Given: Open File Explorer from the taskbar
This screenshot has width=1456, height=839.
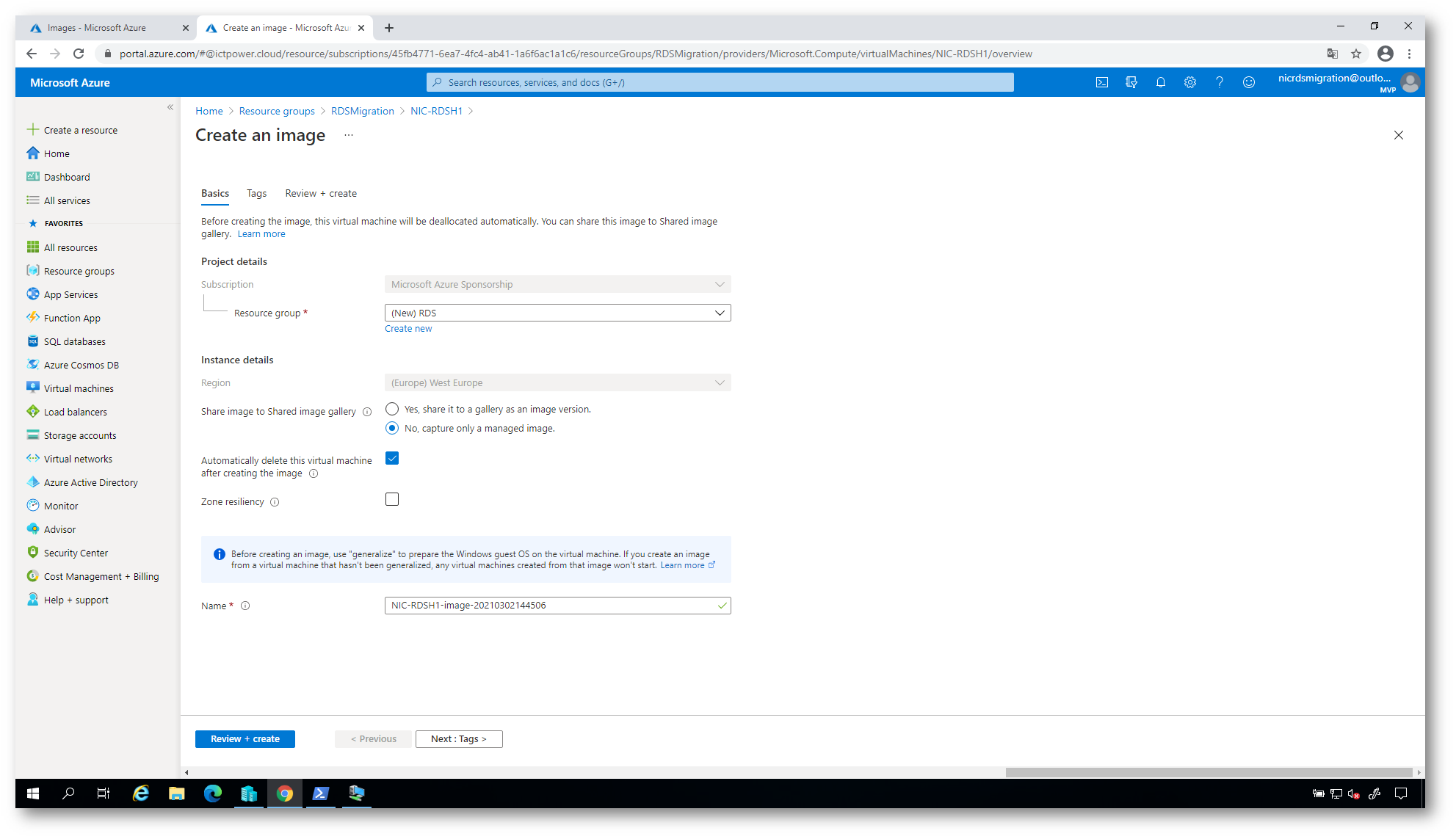Looking at the screenshot, I should click(x=176, y=793).
